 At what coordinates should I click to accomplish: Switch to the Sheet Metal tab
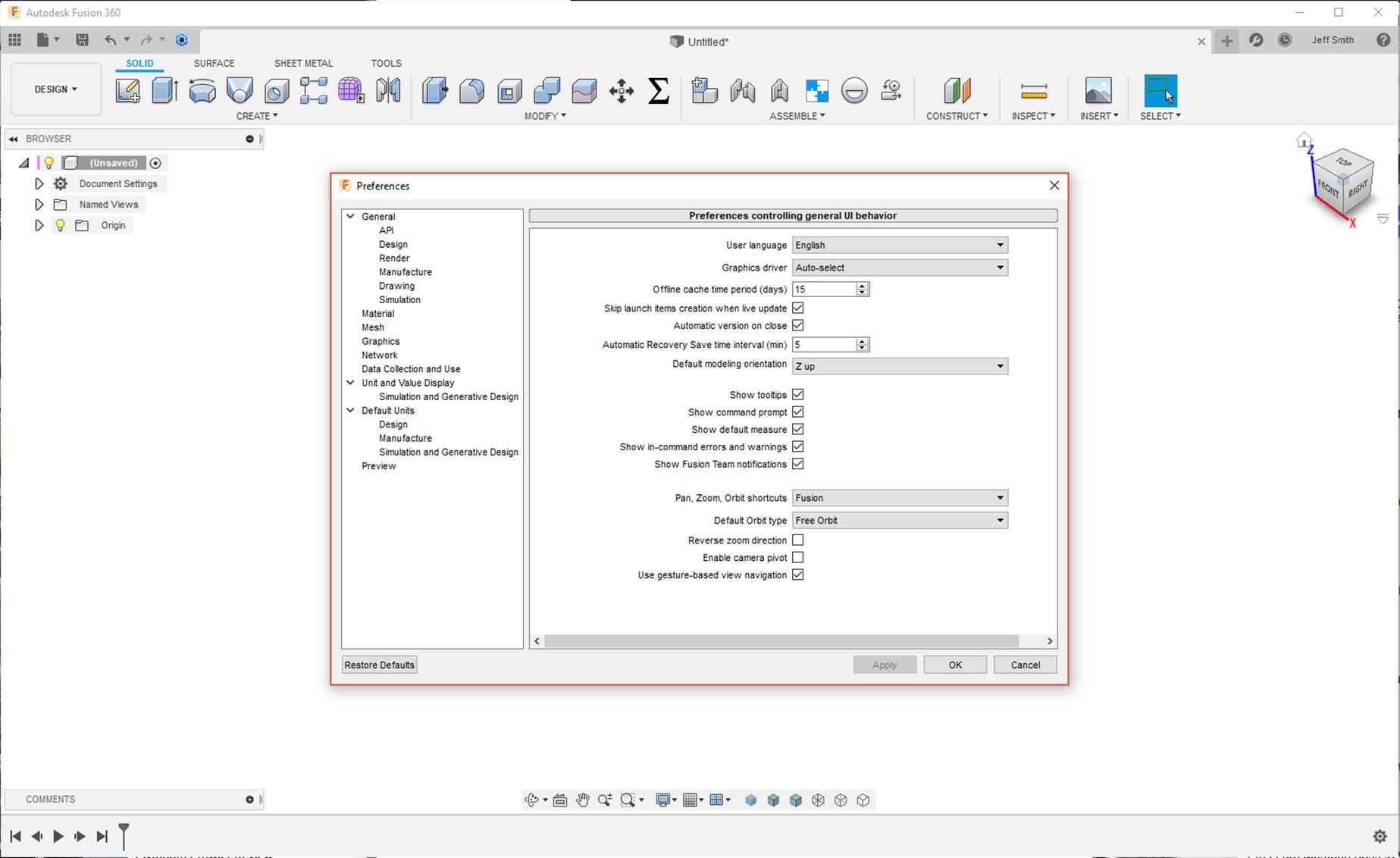tap(303, 63)
